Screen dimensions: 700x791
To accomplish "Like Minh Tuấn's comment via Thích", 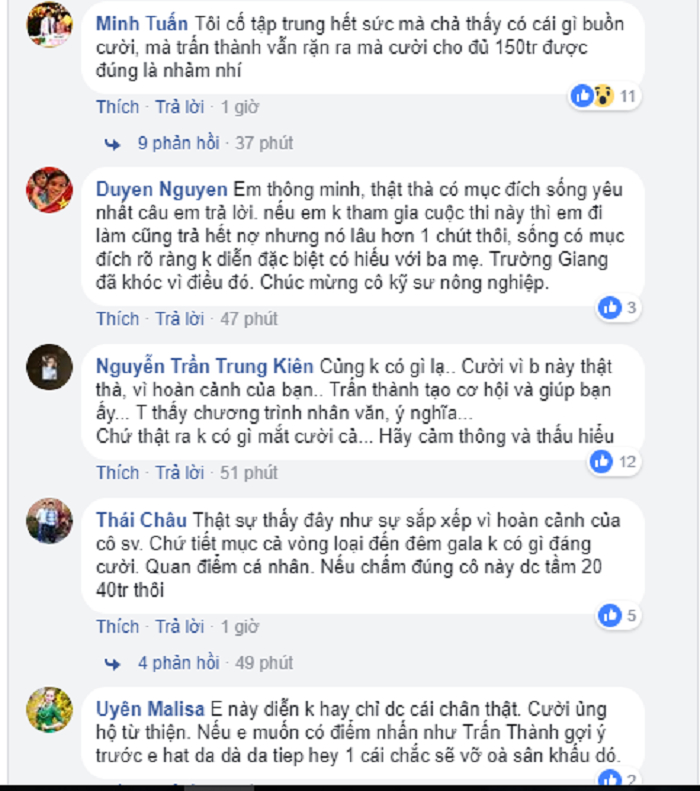I will [x=118, y=107].
